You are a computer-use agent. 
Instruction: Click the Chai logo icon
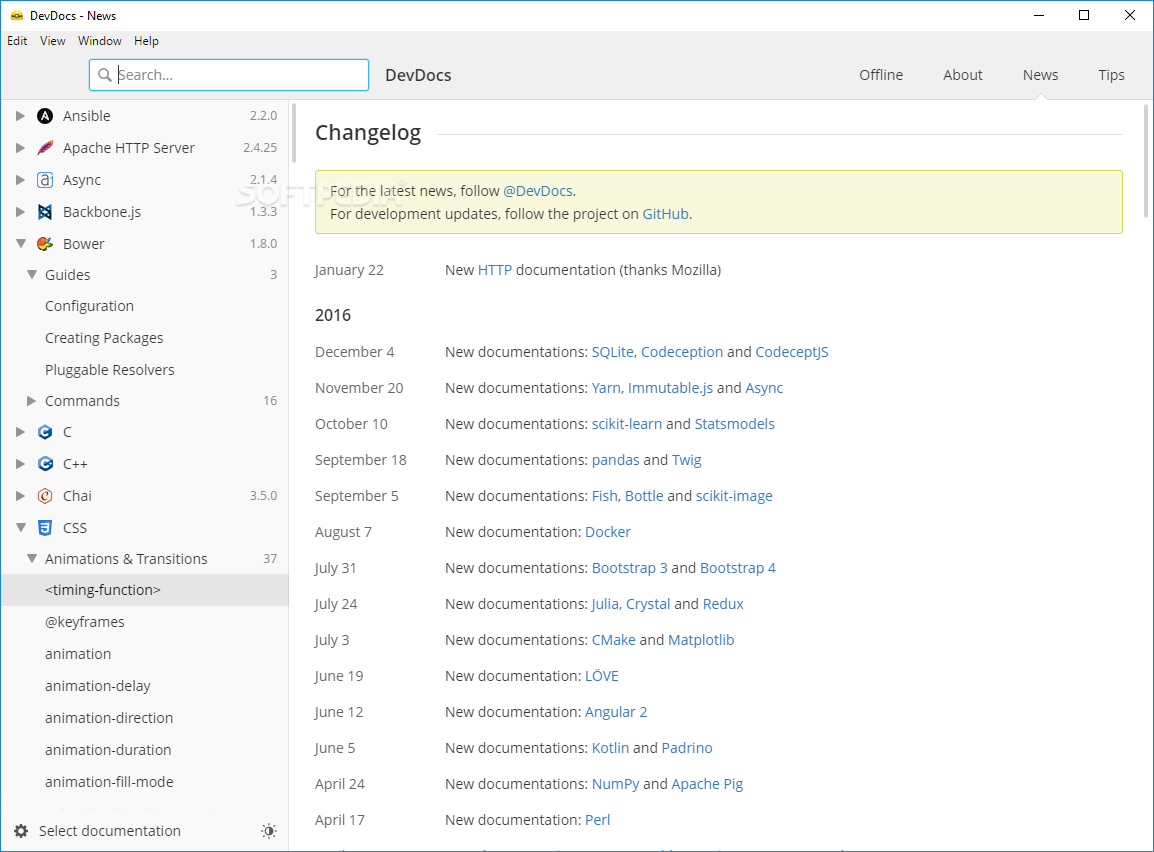coord(45,496)
